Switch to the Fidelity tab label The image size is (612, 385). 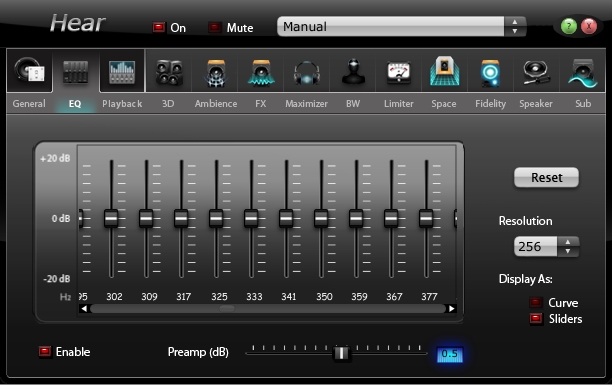(x=491, y=103)
